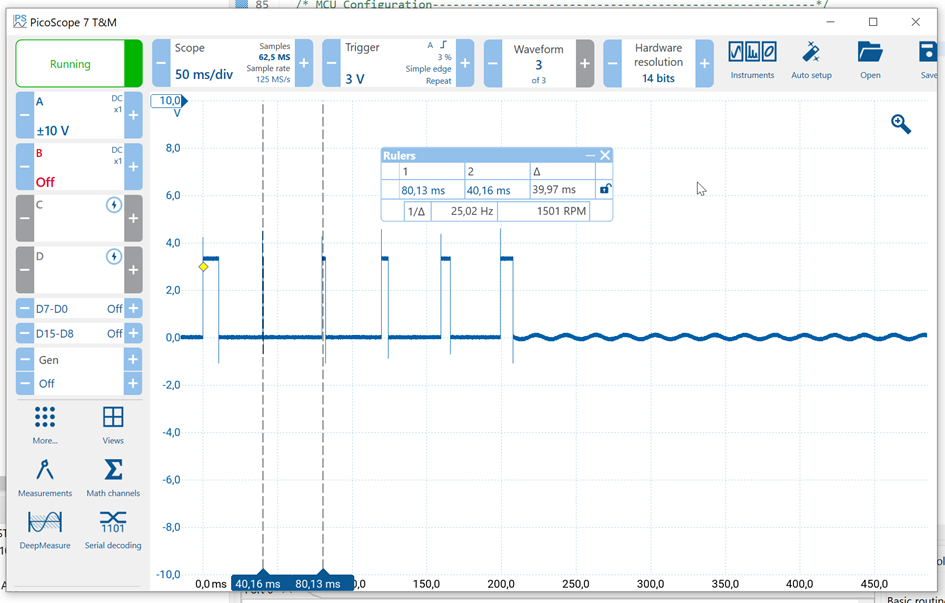The height and width of the screenshot is (603, 945).
Task: Close the Rulers panel
Action: pos(605,155)
